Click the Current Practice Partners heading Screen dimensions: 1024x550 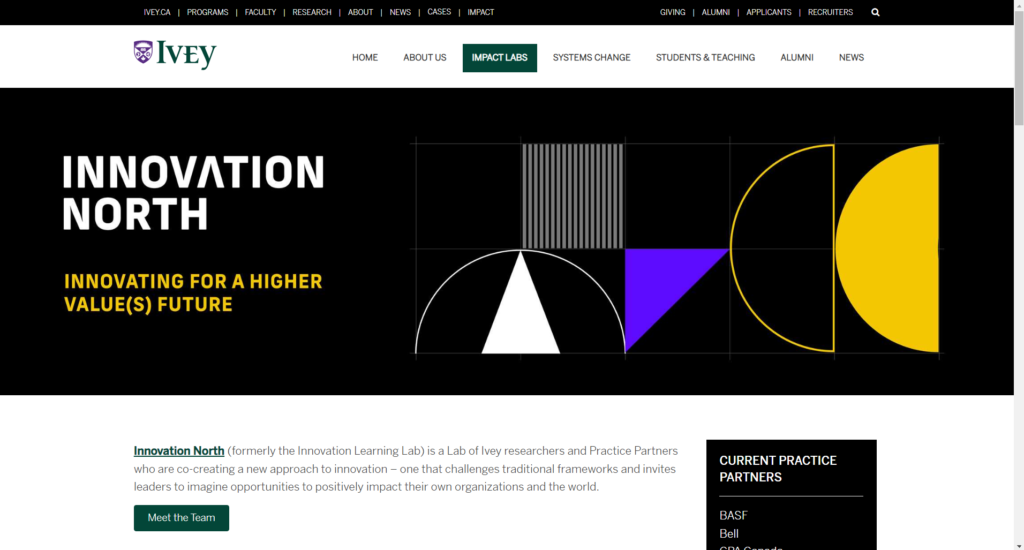pos(778,468)
